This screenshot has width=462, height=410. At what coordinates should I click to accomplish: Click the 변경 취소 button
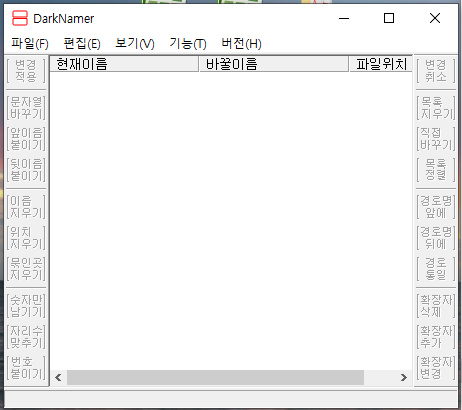(436, 71)
